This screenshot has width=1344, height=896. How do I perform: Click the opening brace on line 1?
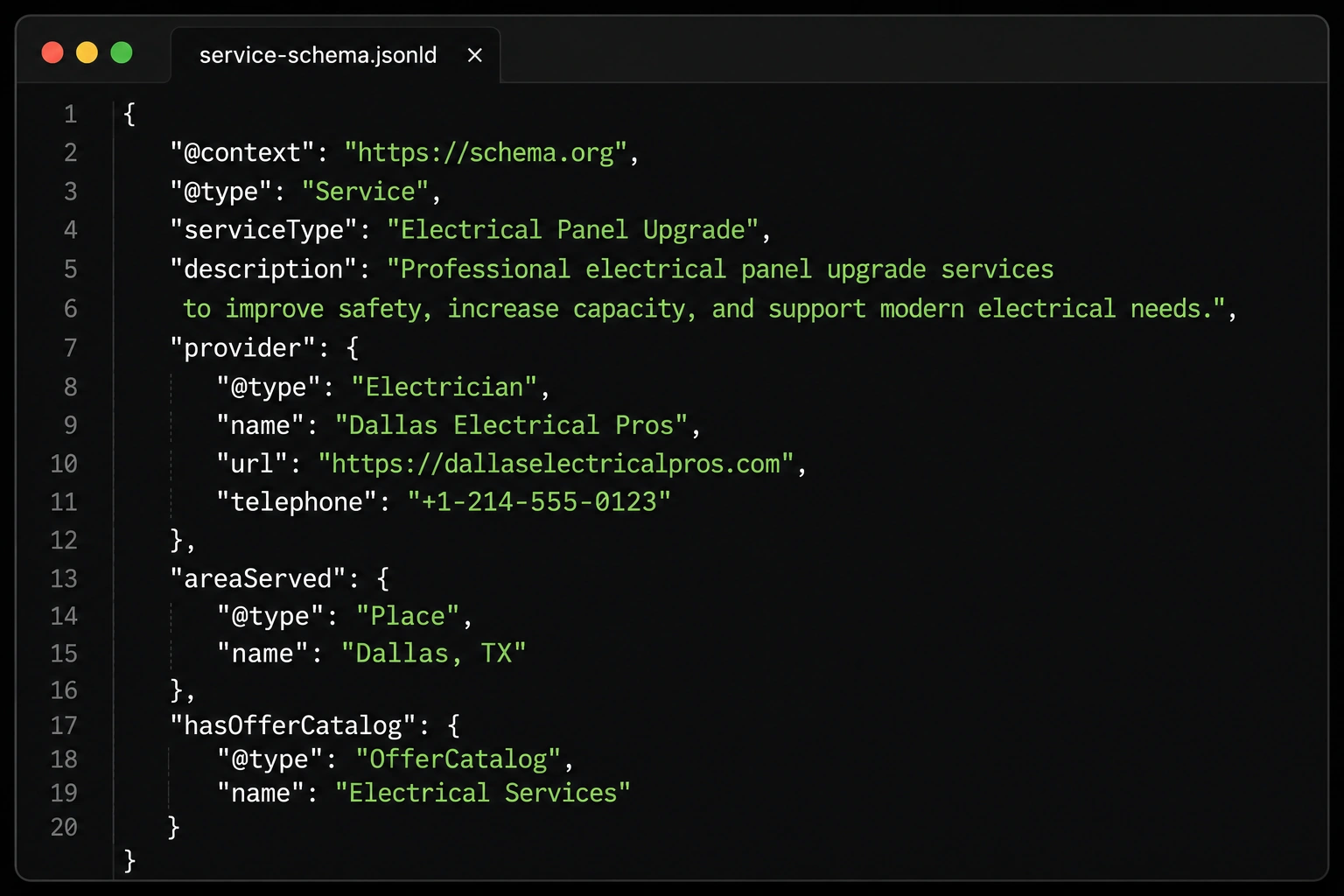point(129,115)
